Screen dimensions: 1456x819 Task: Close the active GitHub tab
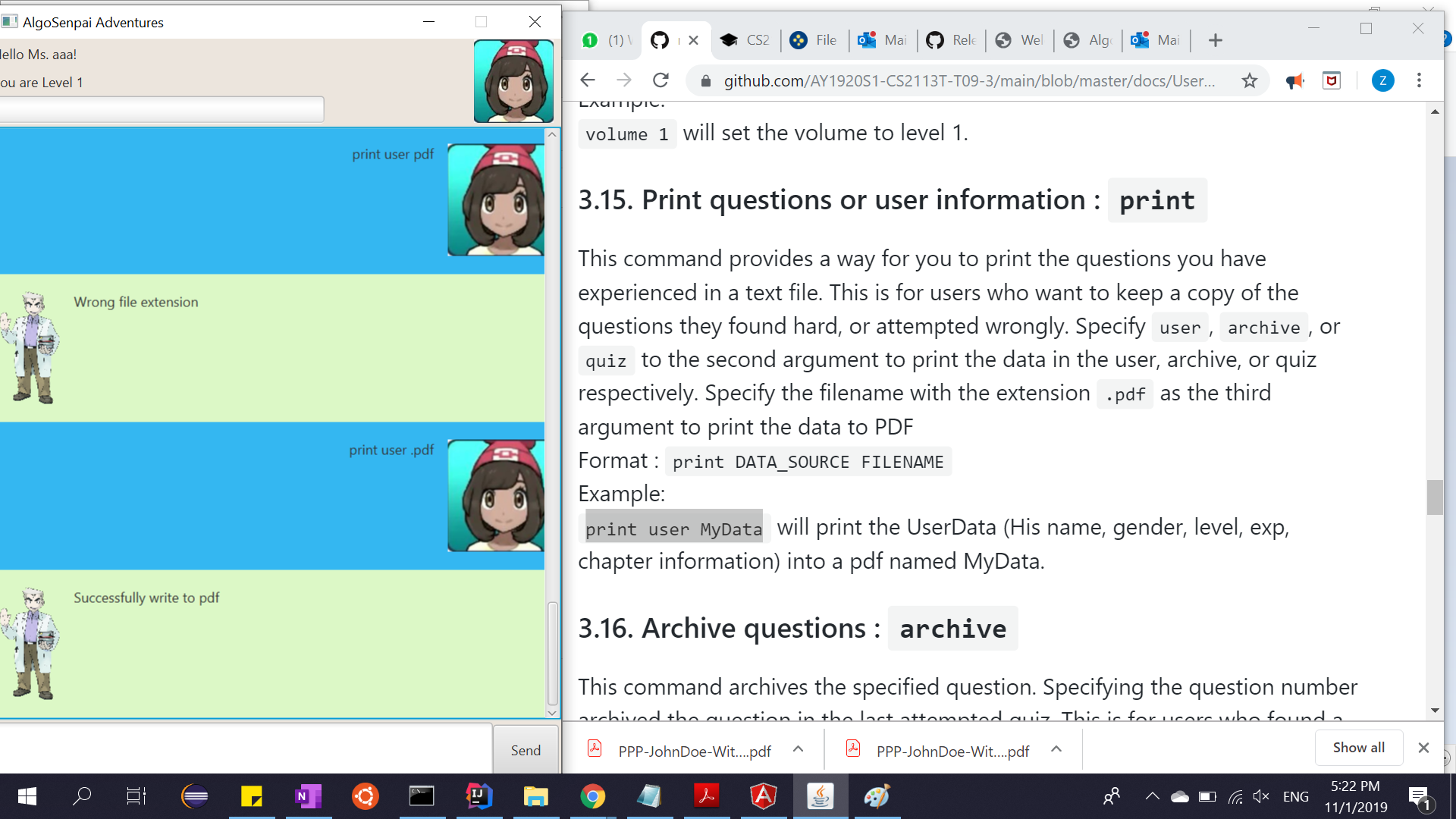693,40
